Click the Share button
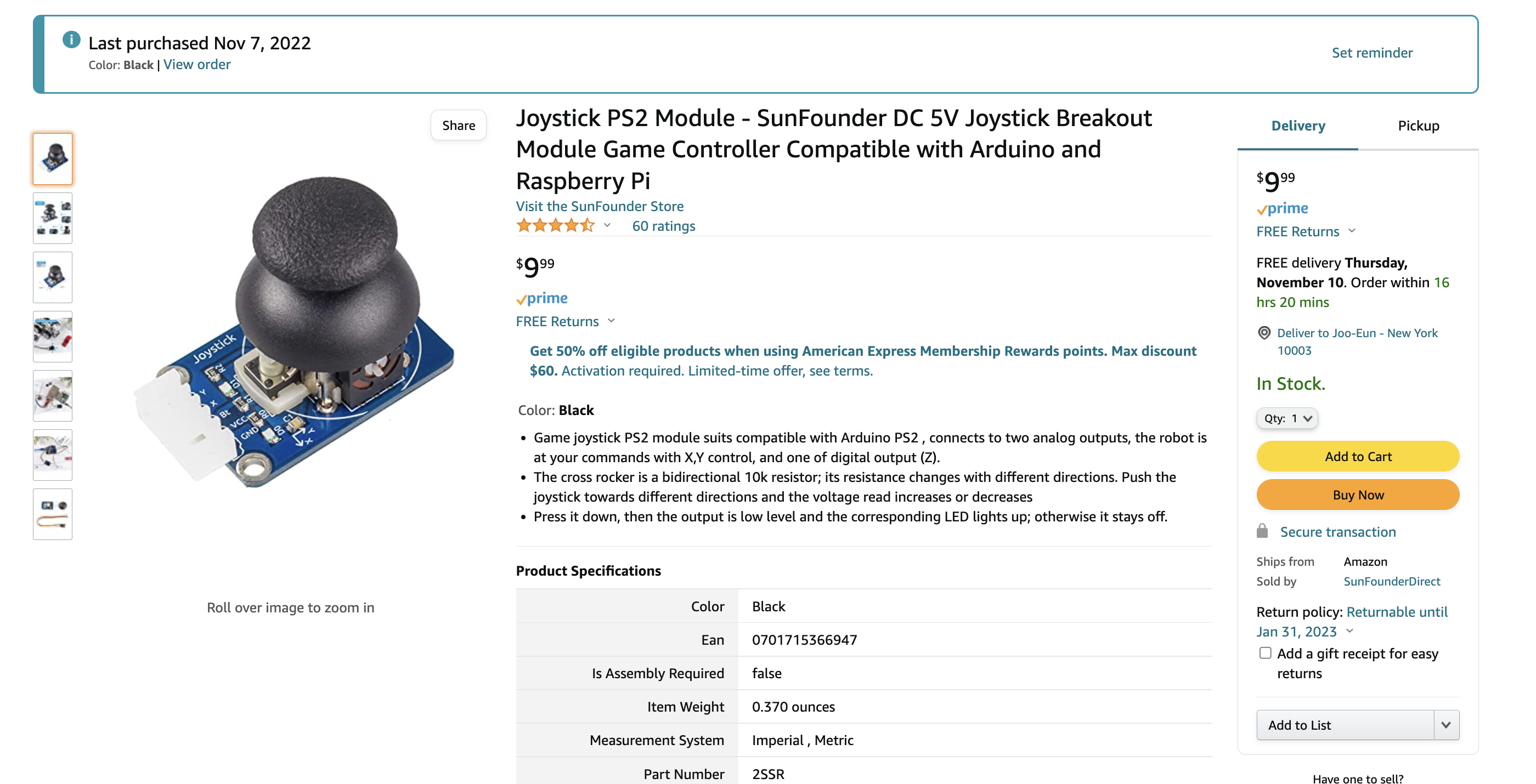This screenshot has height=784, width=1536. [x=459, y=125]
